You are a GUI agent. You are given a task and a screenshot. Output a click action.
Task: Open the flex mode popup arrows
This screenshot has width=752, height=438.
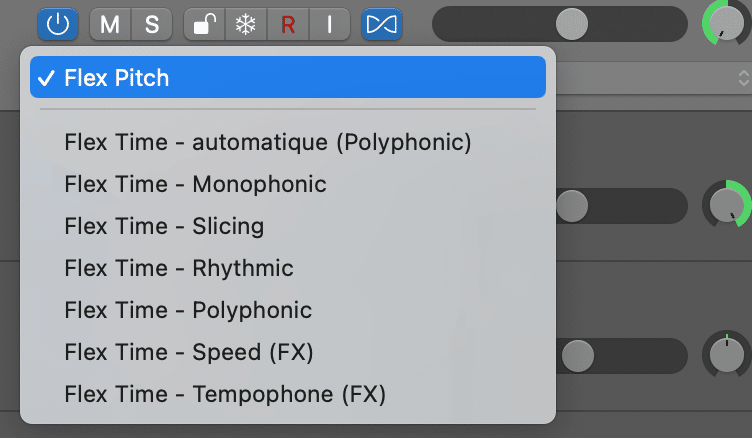point(743,78)
